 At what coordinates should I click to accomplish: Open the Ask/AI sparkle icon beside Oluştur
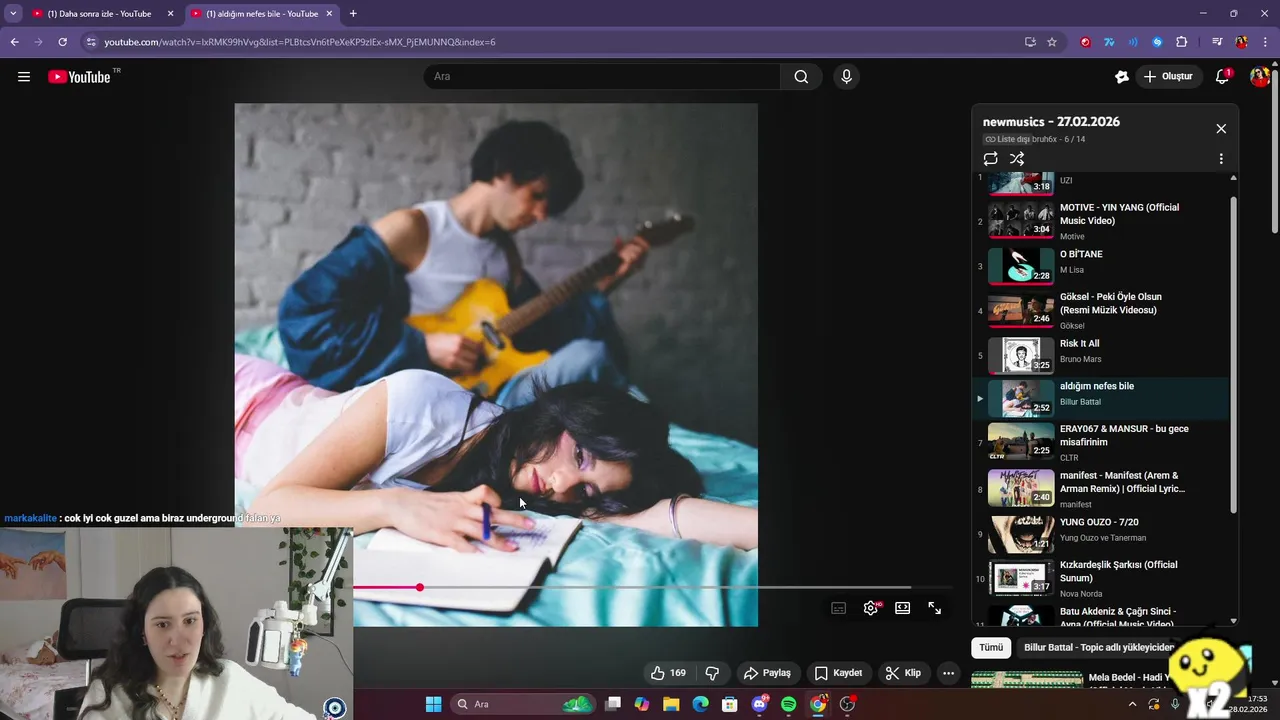(1122, 77)
